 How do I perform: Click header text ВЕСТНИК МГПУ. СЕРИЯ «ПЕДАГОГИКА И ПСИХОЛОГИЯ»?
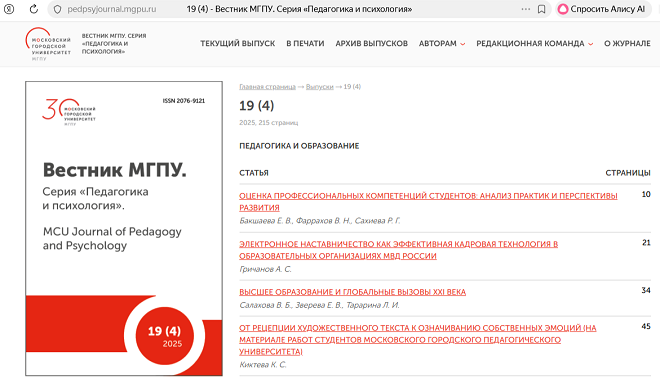point(114,43)
